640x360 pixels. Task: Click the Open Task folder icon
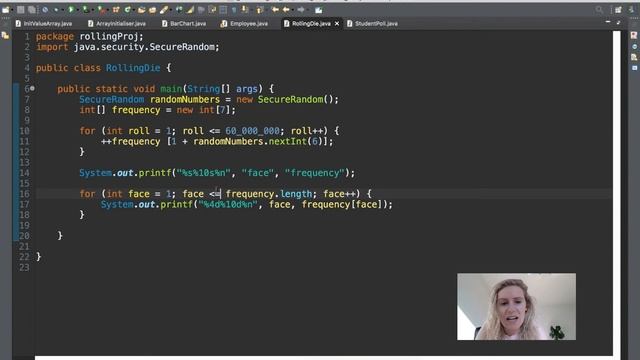point(152,10)
